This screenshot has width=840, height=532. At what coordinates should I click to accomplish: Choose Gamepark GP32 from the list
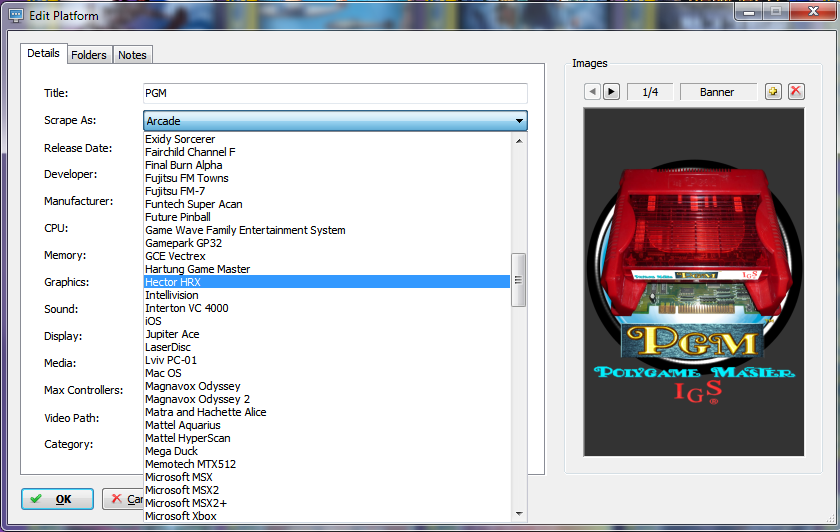[327, 243]
